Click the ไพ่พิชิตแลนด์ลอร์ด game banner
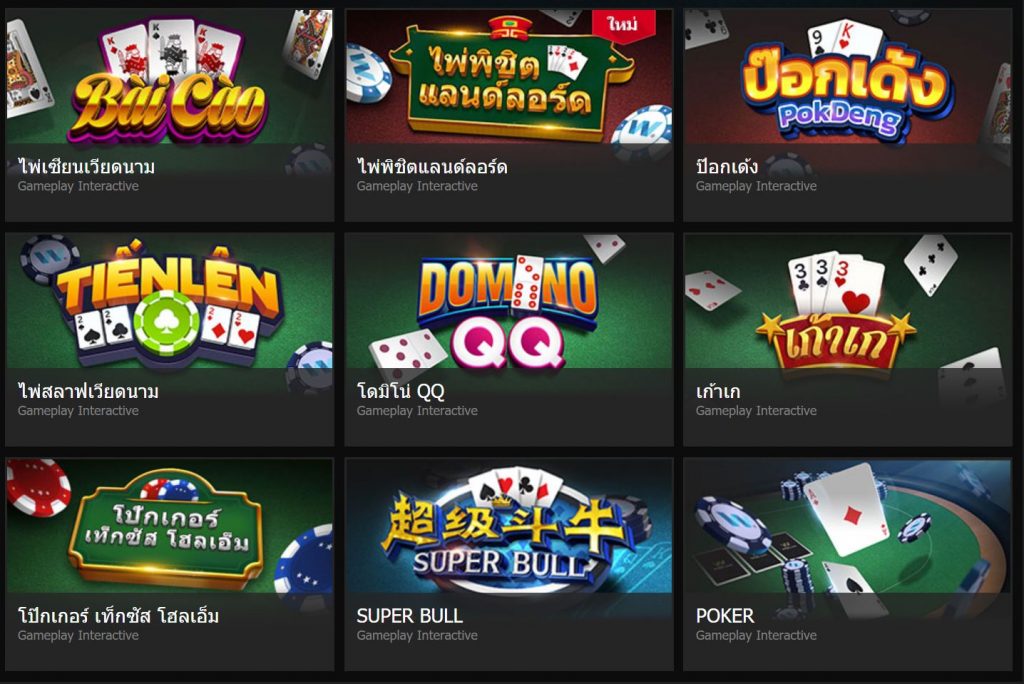Image resolution: width=1024 pixels, height=684 pixels. coord(509,76)
